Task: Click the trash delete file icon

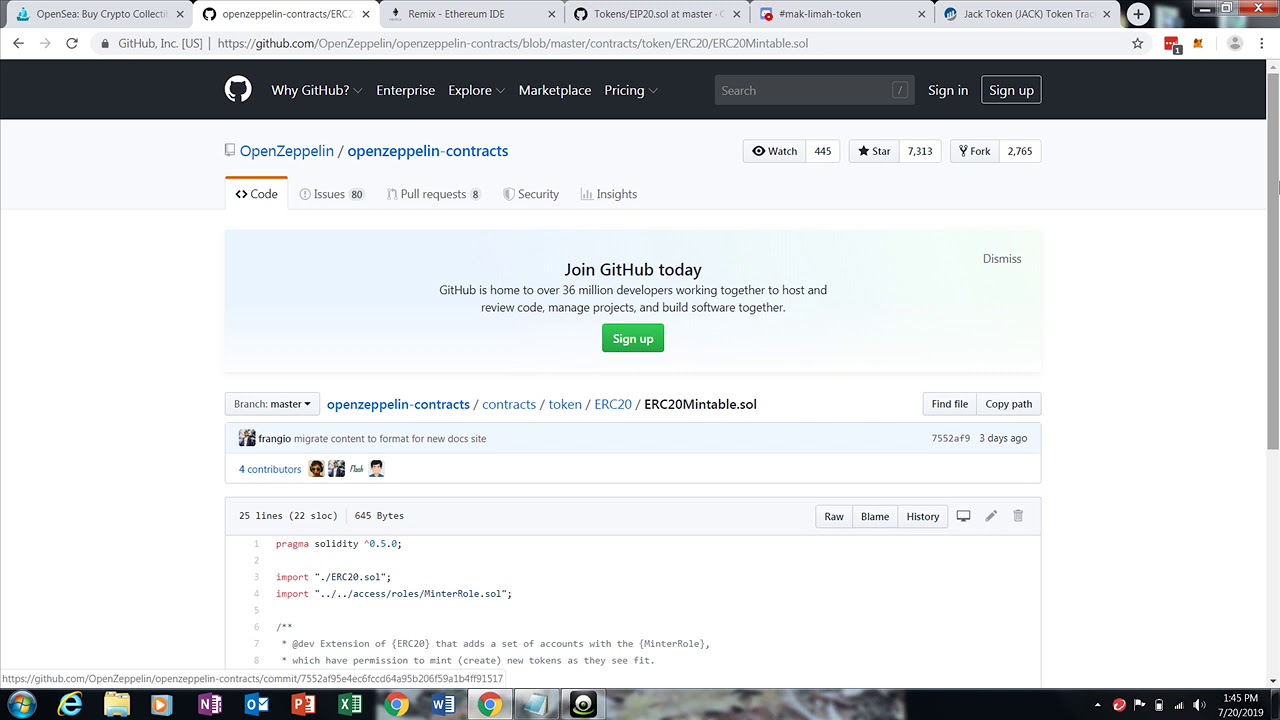Action: tap(1018, 516)
